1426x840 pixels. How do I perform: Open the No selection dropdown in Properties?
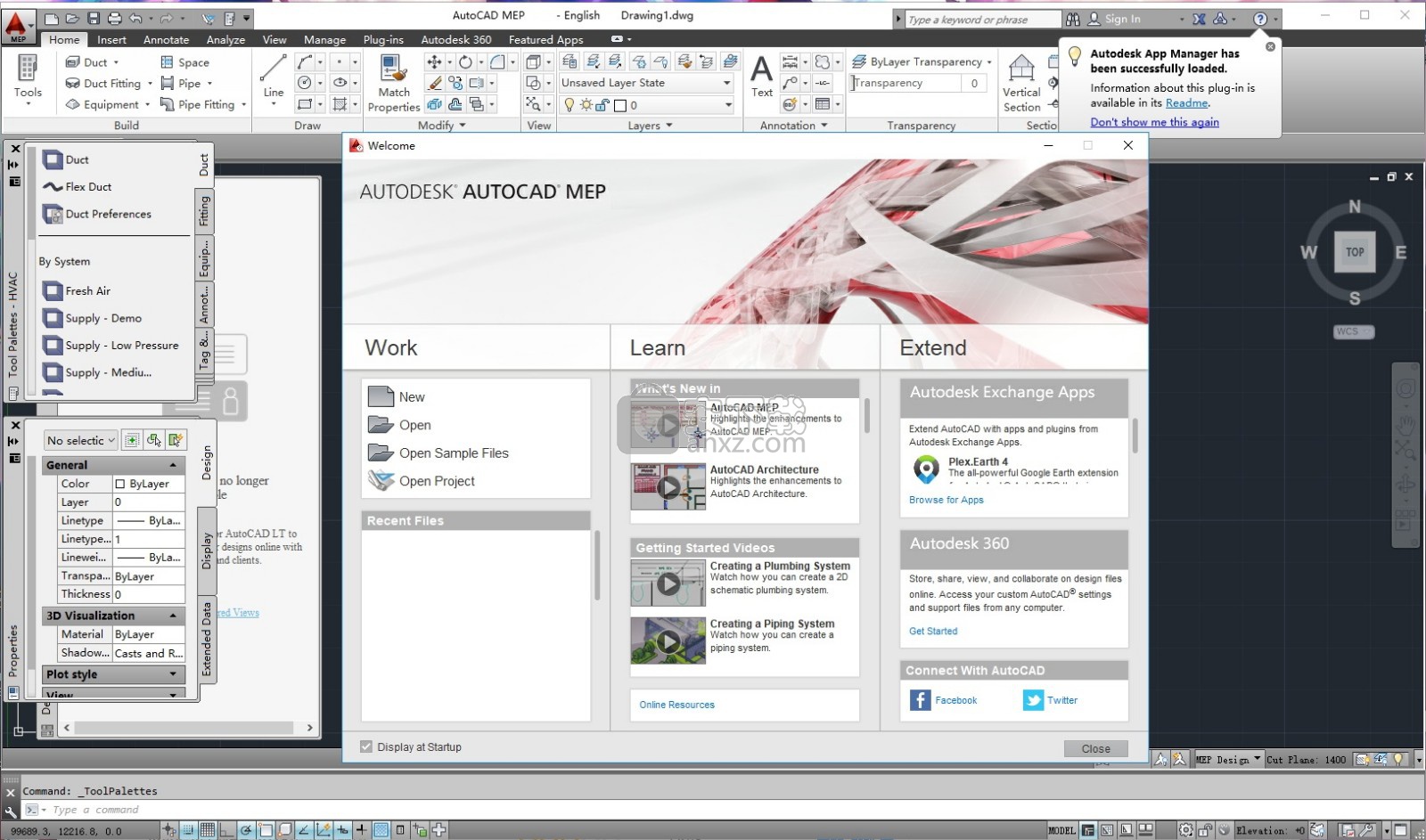(80, 440)
